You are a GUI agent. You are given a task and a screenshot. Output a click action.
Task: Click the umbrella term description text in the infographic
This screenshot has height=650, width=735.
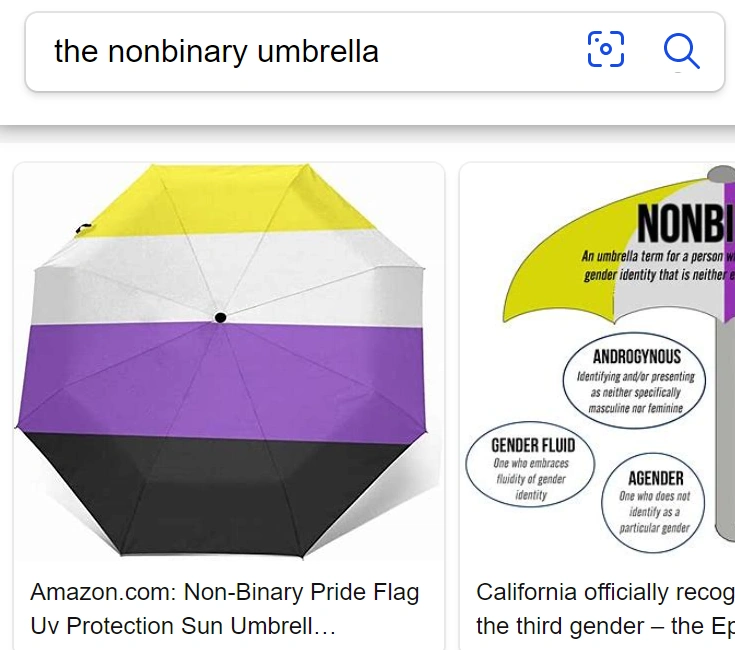tap(657, 265)
